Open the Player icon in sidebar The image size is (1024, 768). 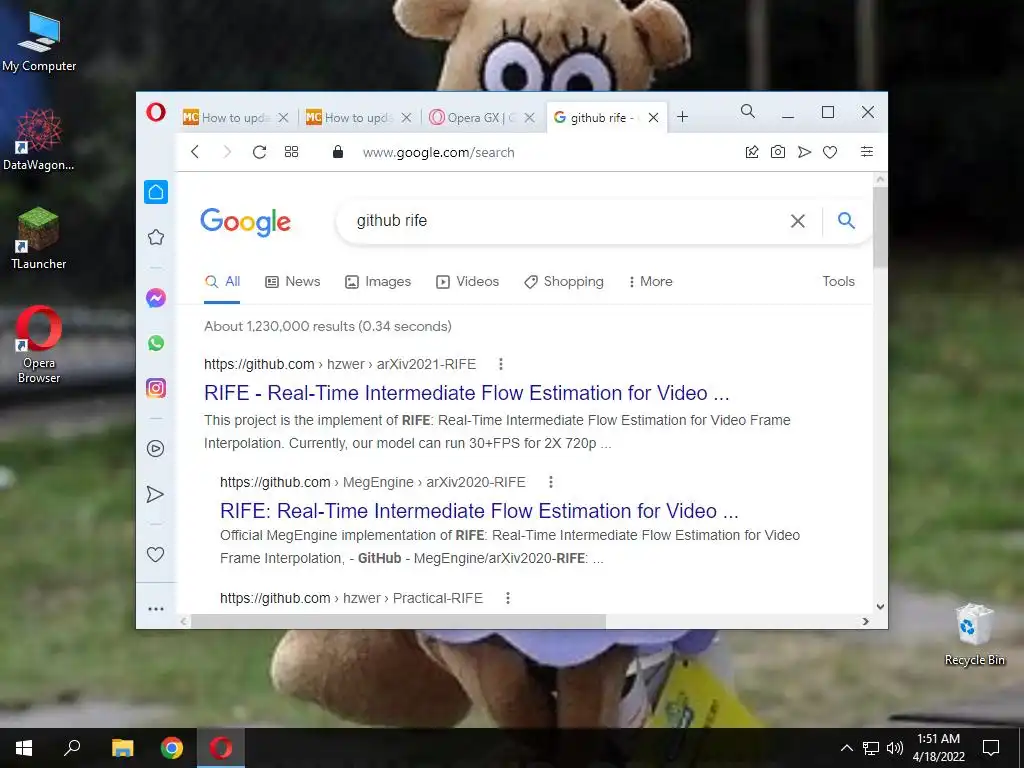point(155,449)
